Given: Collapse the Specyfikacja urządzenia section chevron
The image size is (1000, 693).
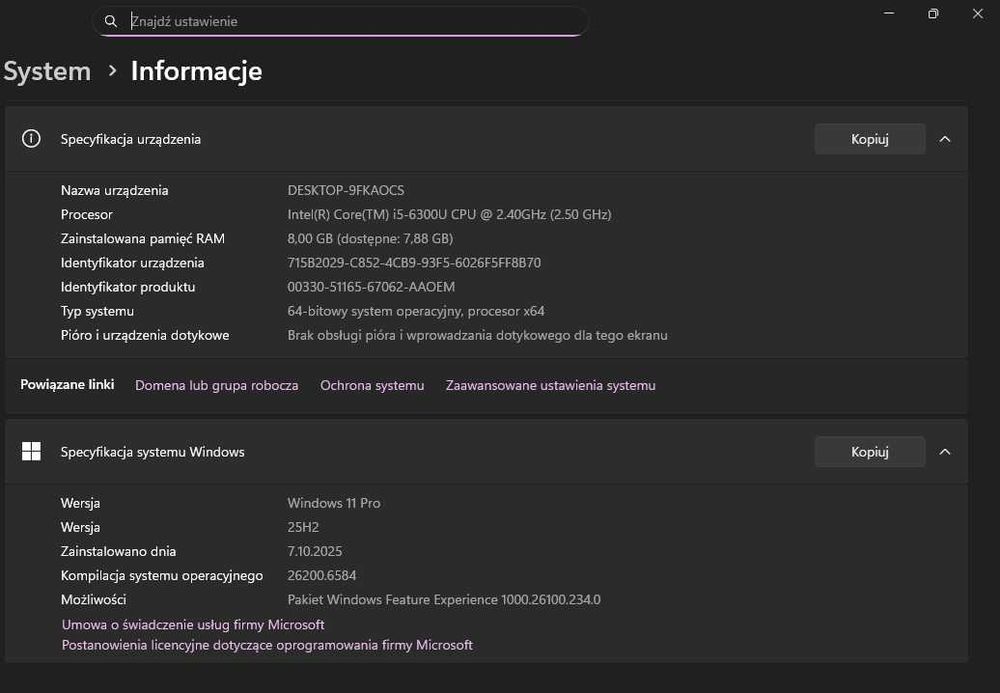Looking at the screenshot, I should coord(945,139).
